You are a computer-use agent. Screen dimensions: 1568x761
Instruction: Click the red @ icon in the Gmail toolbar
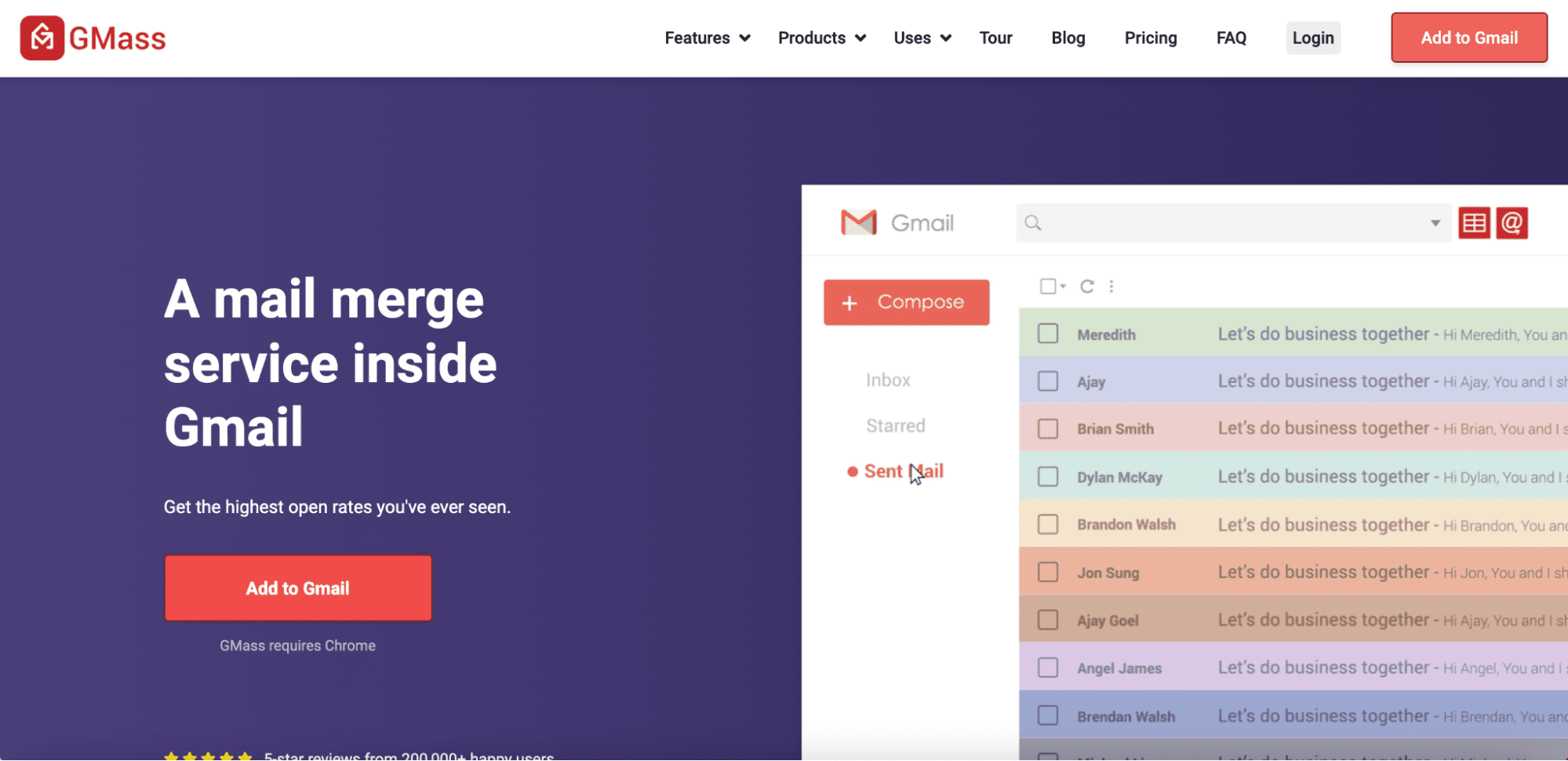[1513, 223]
